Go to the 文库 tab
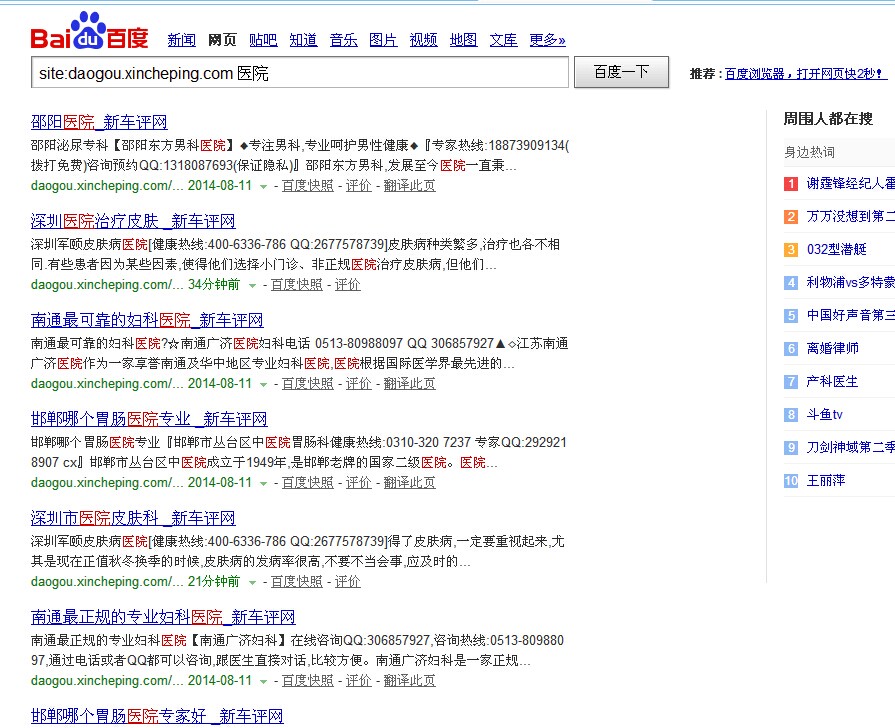Screen dimensions: 895x728 pos(503,40)
